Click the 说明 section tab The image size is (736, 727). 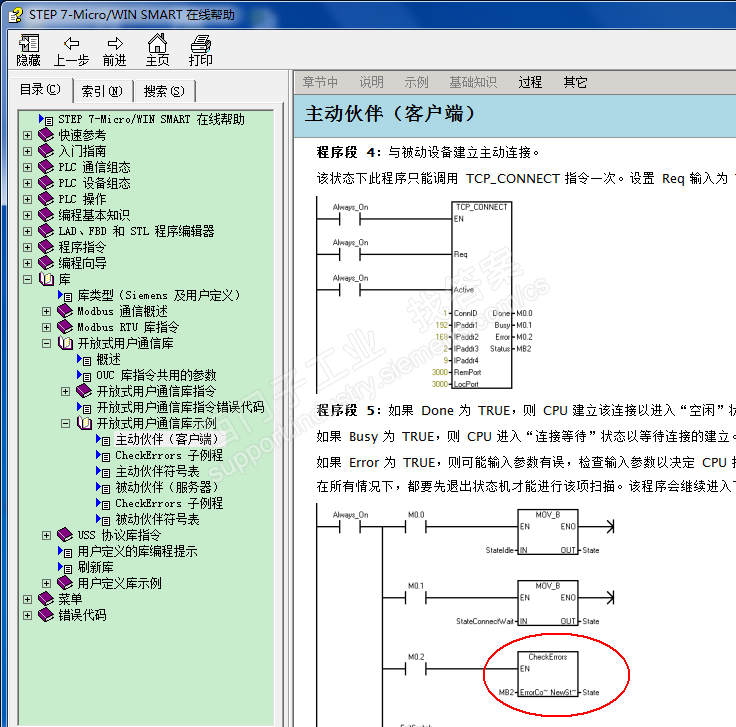tap(371, 82)
